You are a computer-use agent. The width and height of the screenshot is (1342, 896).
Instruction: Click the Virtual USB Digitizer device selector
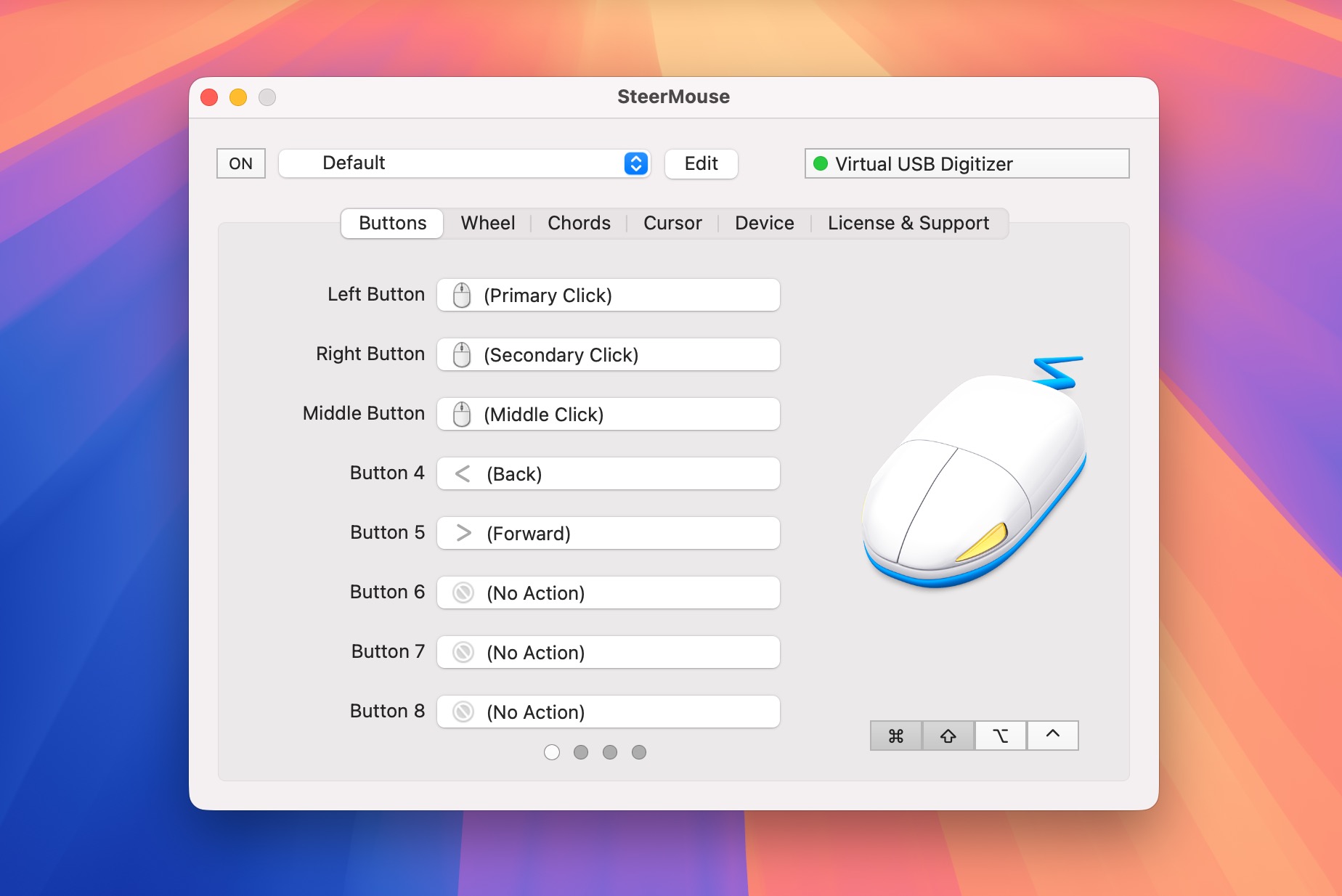(x=967, y=163)
